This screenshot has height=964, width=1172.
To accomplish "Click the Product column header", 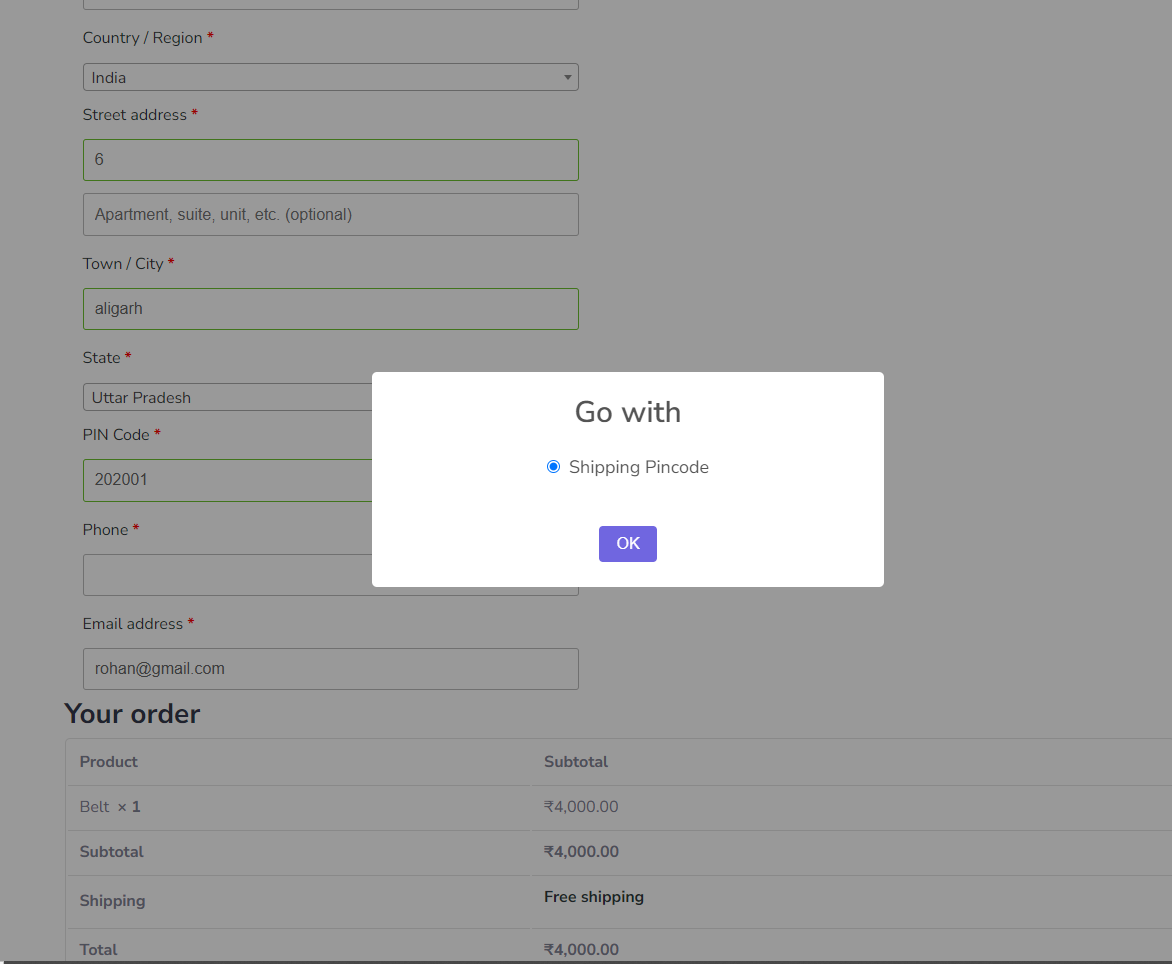I will click(108, 761).
